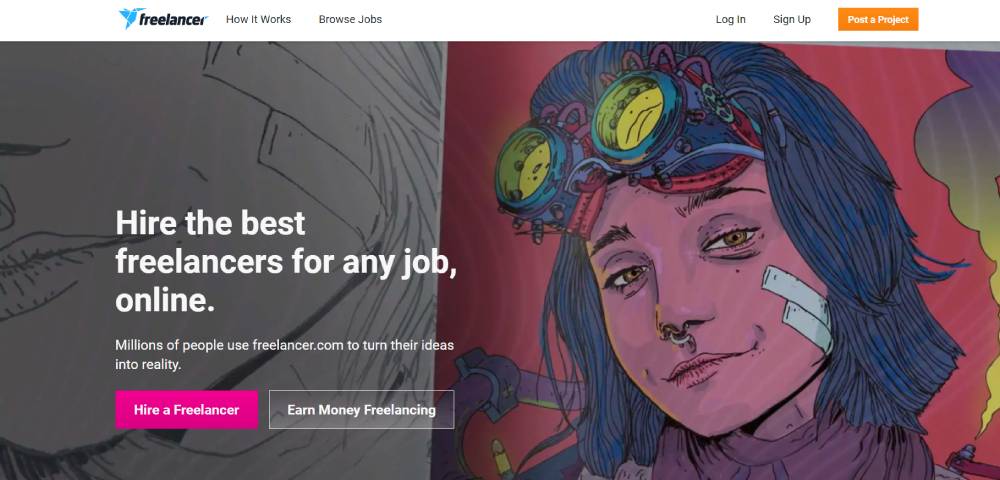Click the freelancer wordmark text in header
This screenshot has width=1000, height=480.
pos(174,18)
